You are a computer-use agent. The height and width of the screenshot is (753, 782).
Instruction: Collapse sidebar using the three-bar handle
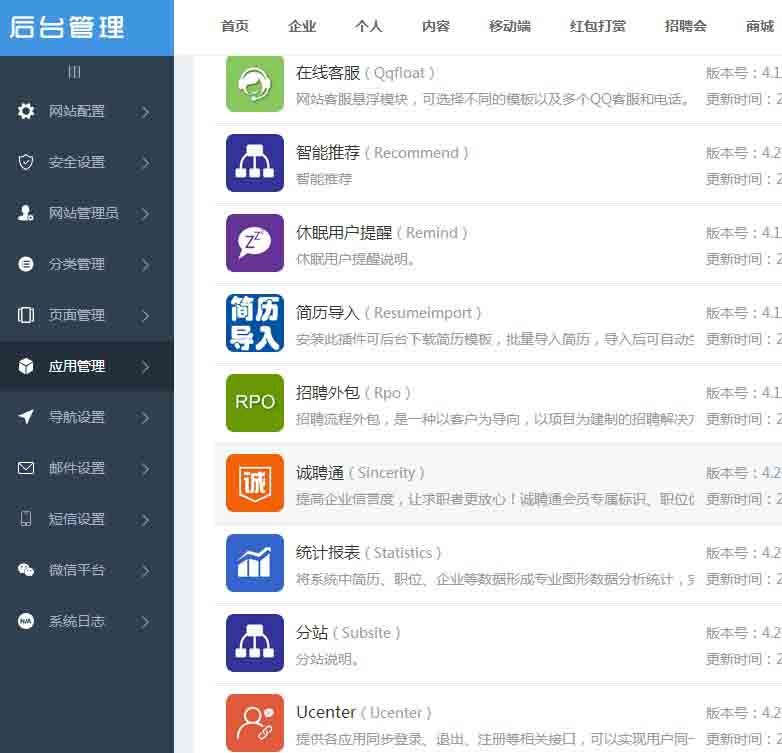[x=74, y=72]
